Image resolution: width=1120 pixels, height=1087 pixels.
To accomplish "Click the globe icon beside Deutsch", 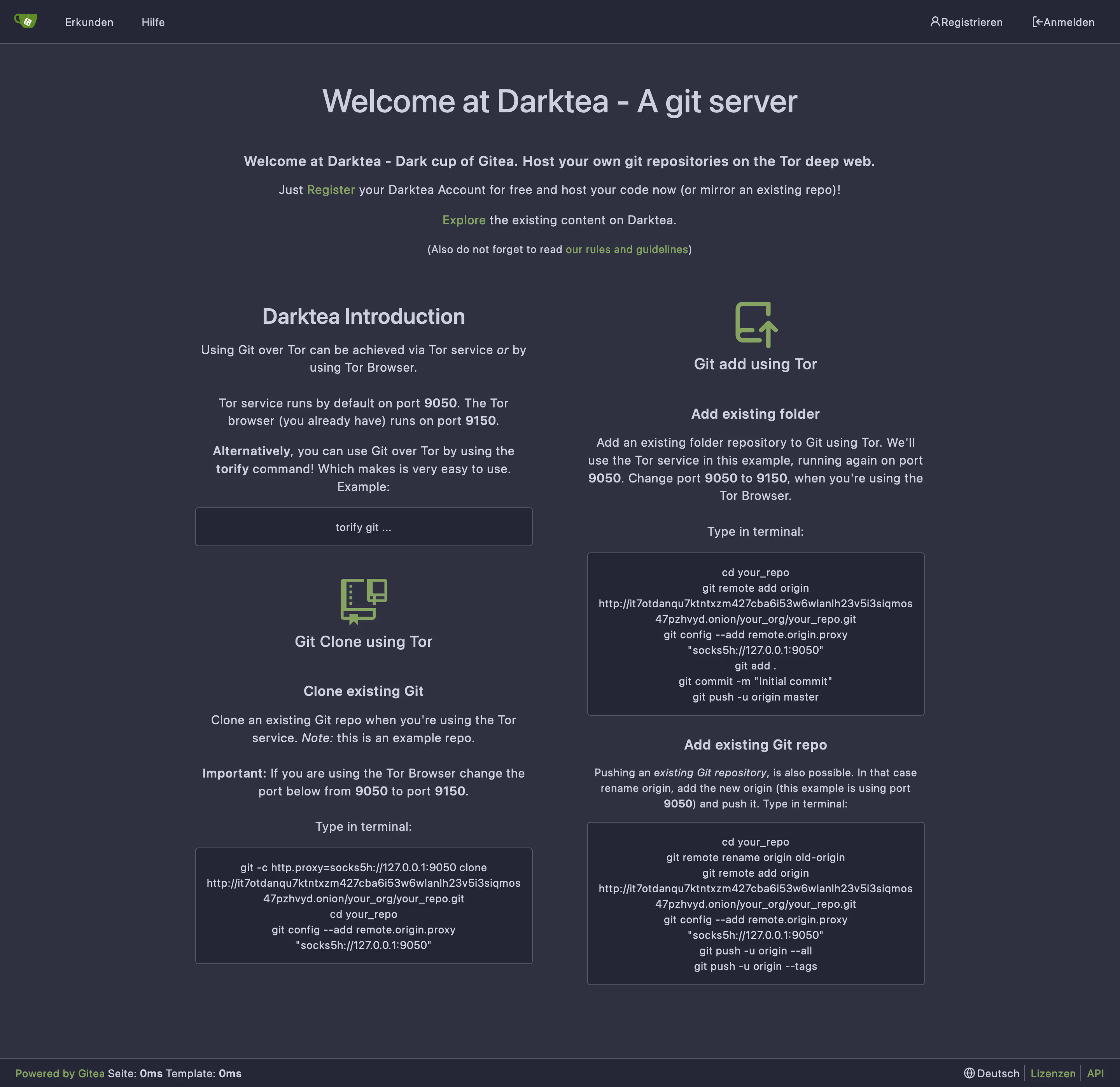I will 969,1073.
